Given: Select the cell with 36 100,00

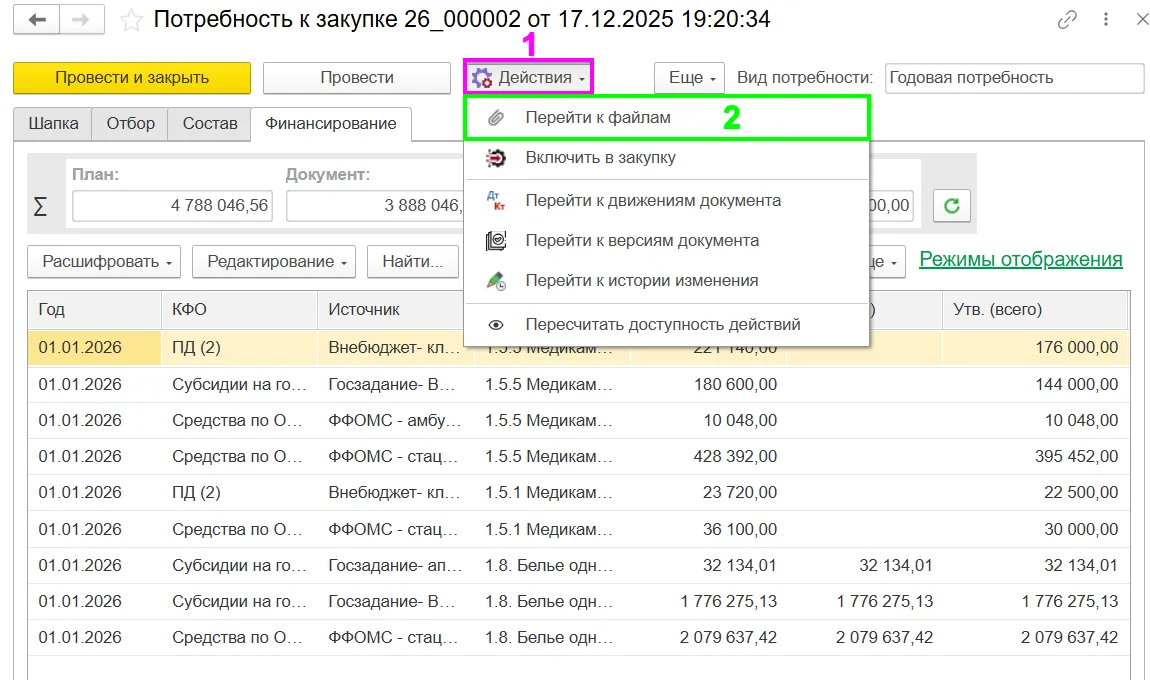Looking at the screenshot, I should tap(708, 529).
